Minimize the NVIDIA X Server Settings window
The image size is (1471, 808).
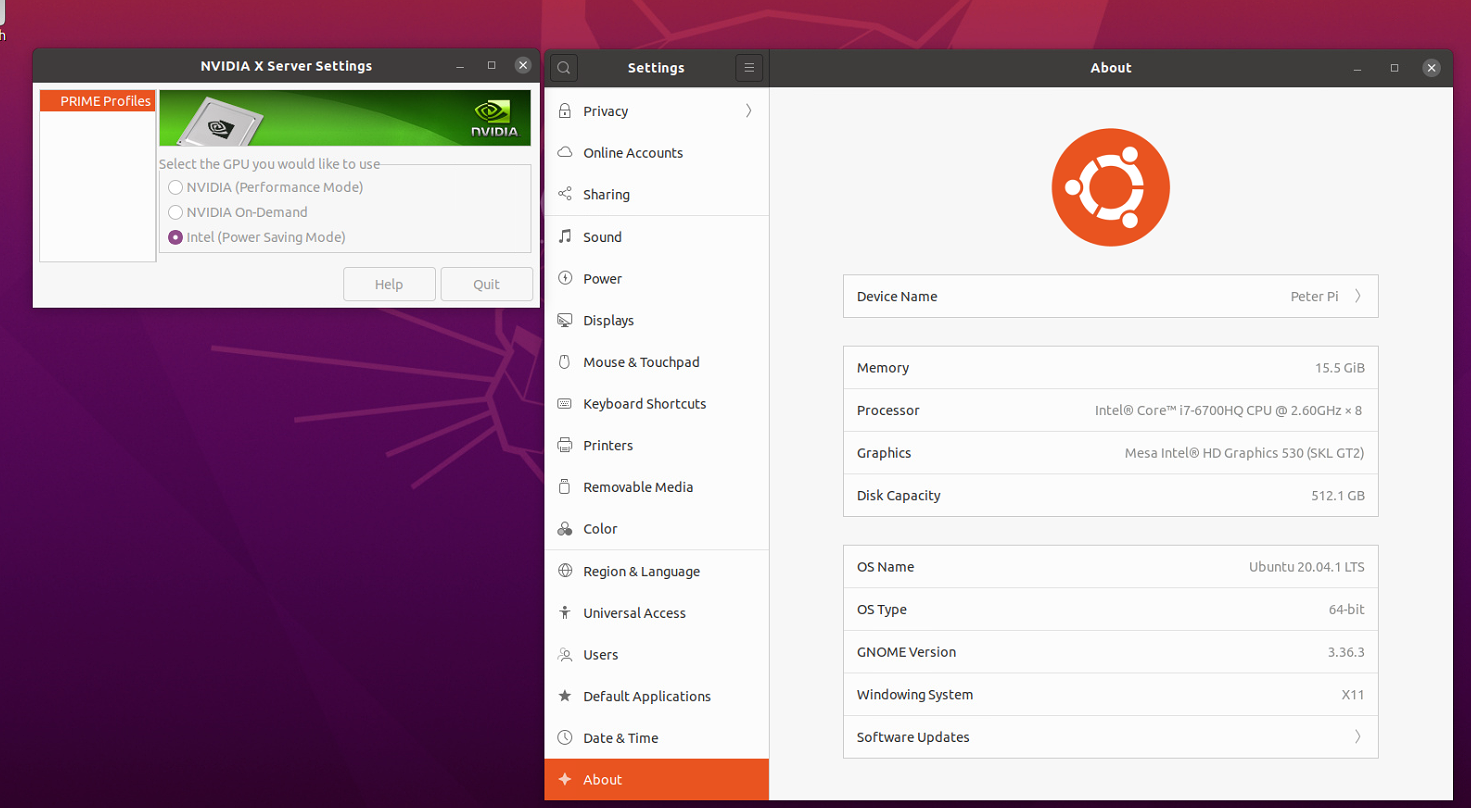pyautogui.click(x=460, y=66)
